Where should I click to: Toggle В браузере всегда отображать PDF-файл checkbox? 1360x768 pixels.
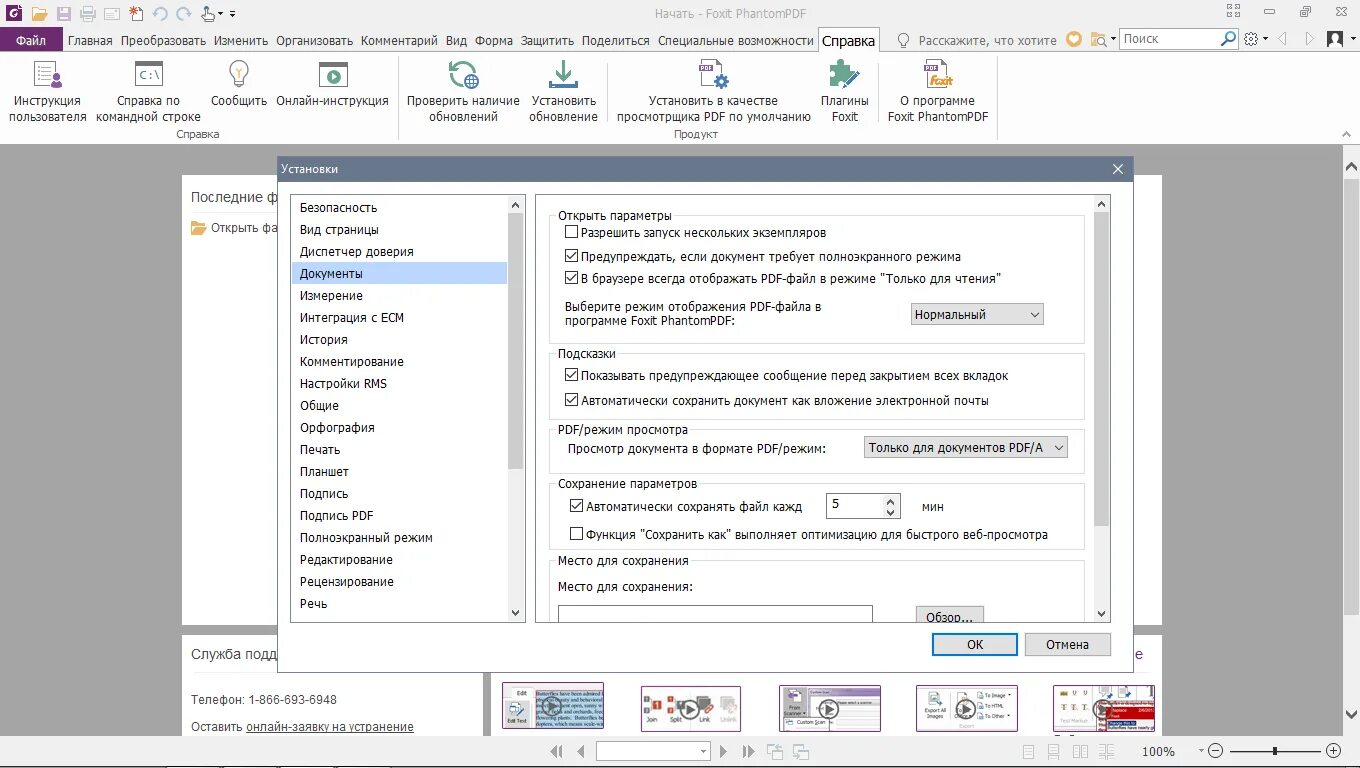[572, 278]
